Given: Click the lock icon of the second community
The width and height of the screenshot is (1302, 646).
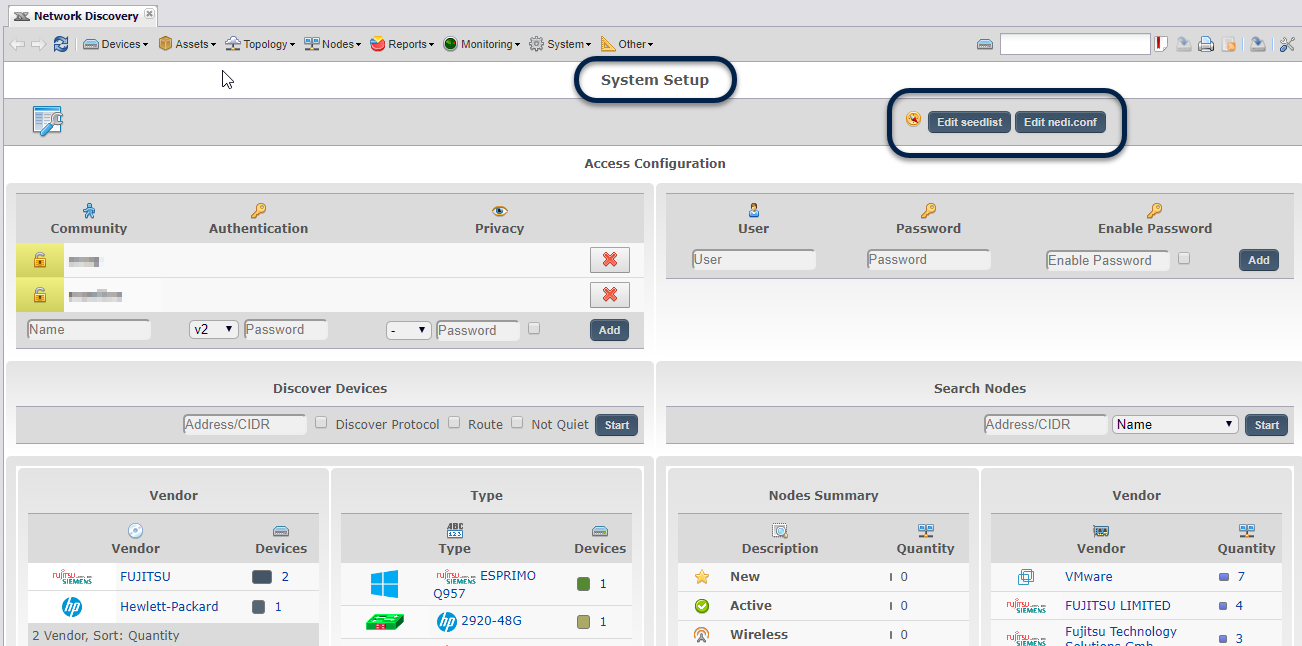Looking at the screenshot, I should pos(39,295).
